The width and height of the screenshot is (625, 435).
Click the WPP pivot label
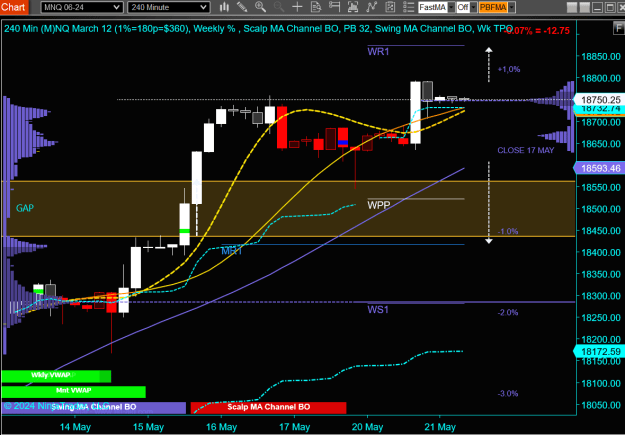pos(378,205)
